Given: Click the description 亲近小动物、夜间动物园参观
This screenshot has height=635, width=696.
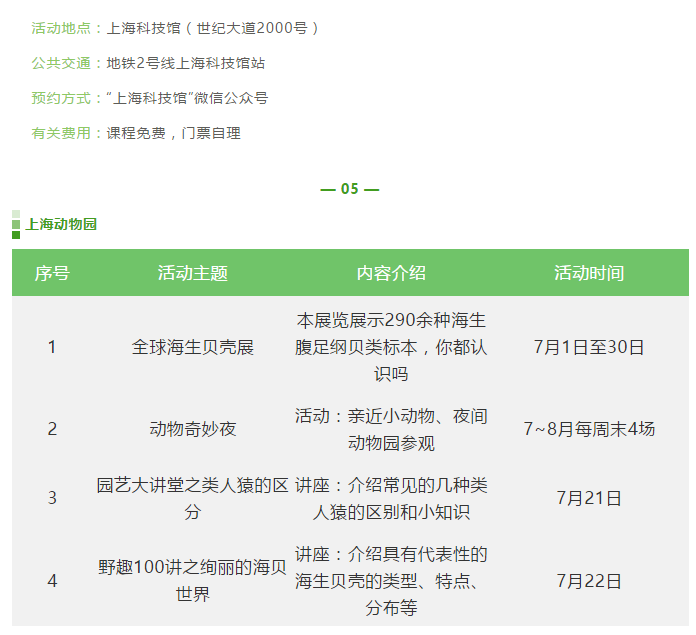Looking at the screenshot, I should (391, 430).
